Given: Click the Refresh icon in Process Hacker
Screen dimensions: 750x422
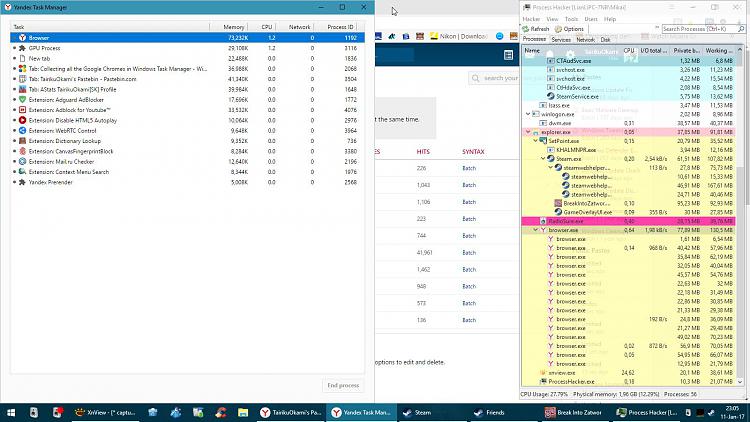Looking at the screenshot, I should point(526,29).
